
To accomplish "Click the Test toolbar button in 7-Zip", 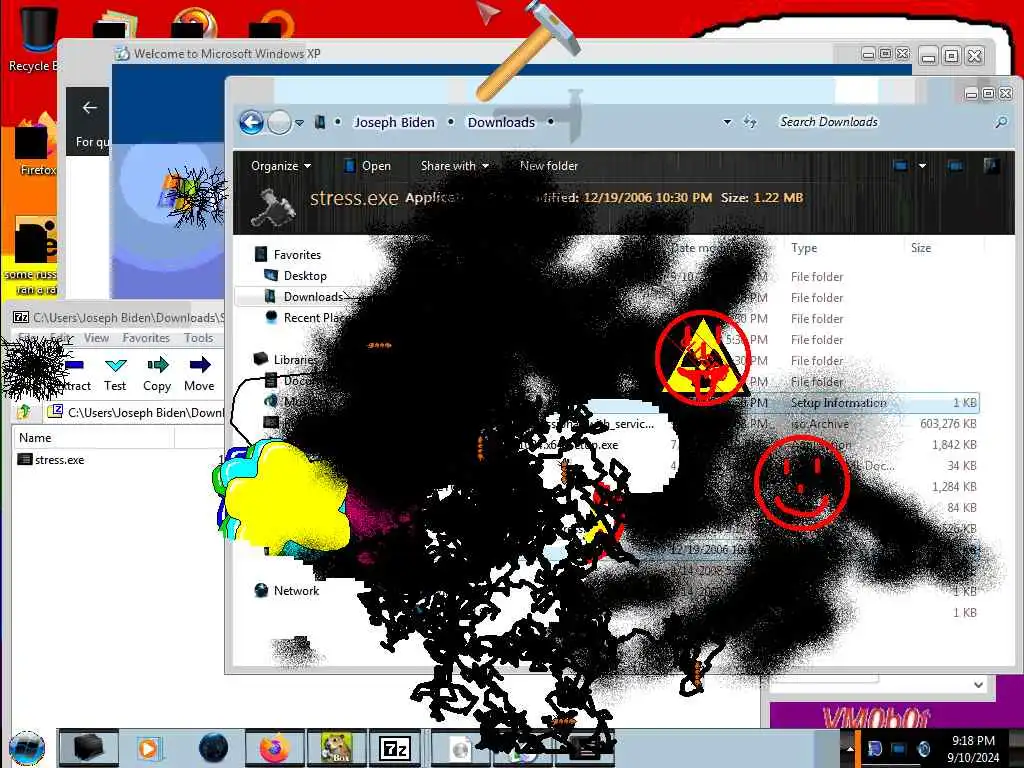I will (x=115, y=374).
